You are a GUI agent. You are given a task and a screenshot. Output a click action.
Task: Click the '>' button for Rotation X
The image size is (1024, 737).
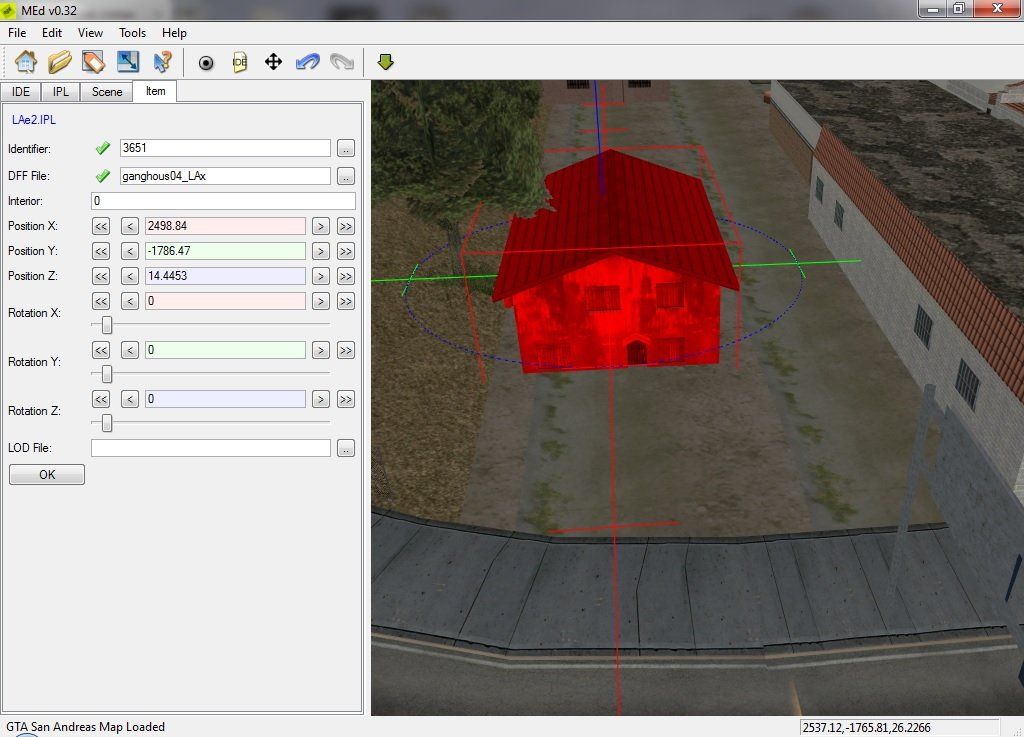coord(321,302)
